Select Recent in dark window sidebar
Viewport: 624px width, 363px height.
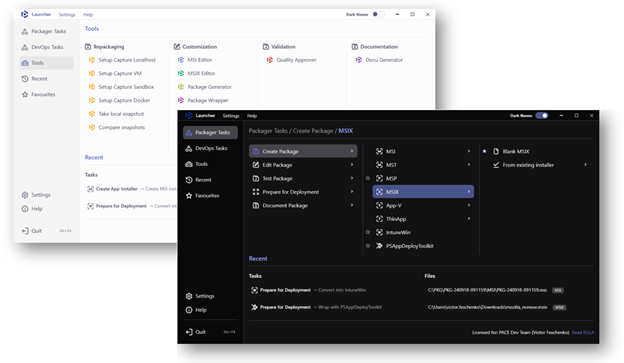pos(210,180)
